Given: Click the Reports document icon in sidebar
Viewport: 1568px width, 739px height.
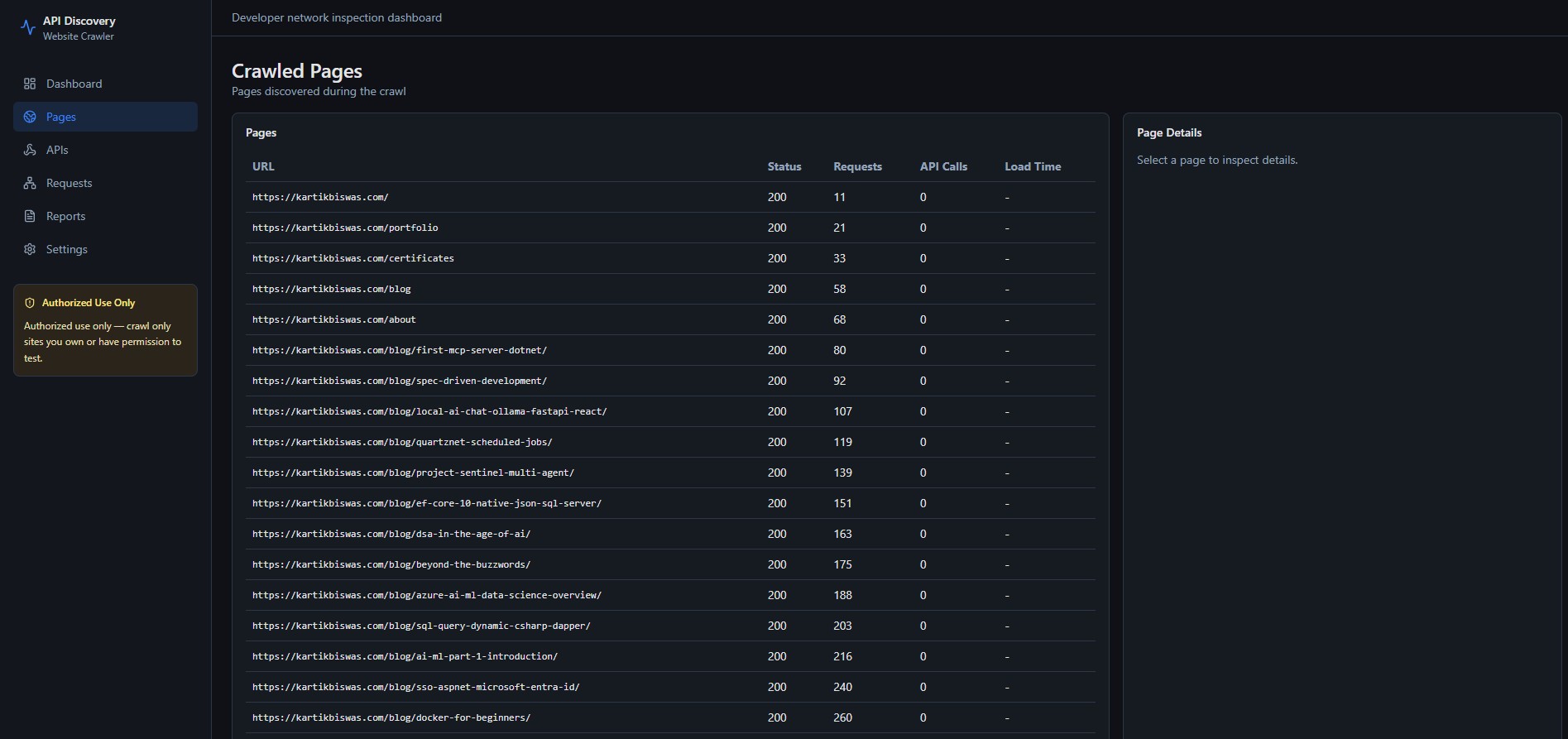Looking at the screenshot, I should 30,216.
